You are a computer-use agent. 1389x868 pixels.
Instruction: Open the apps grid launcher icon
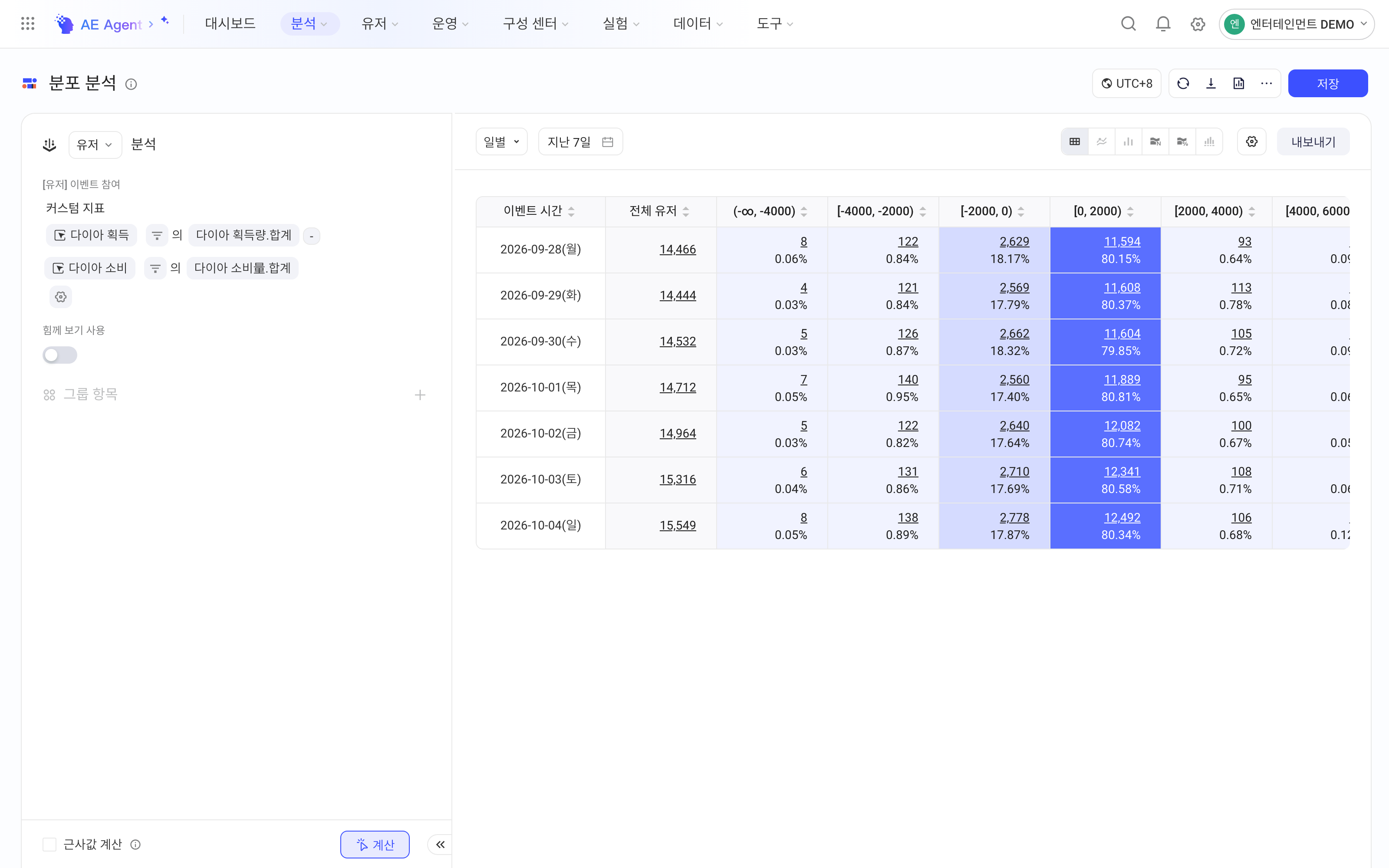pos(27,23)
